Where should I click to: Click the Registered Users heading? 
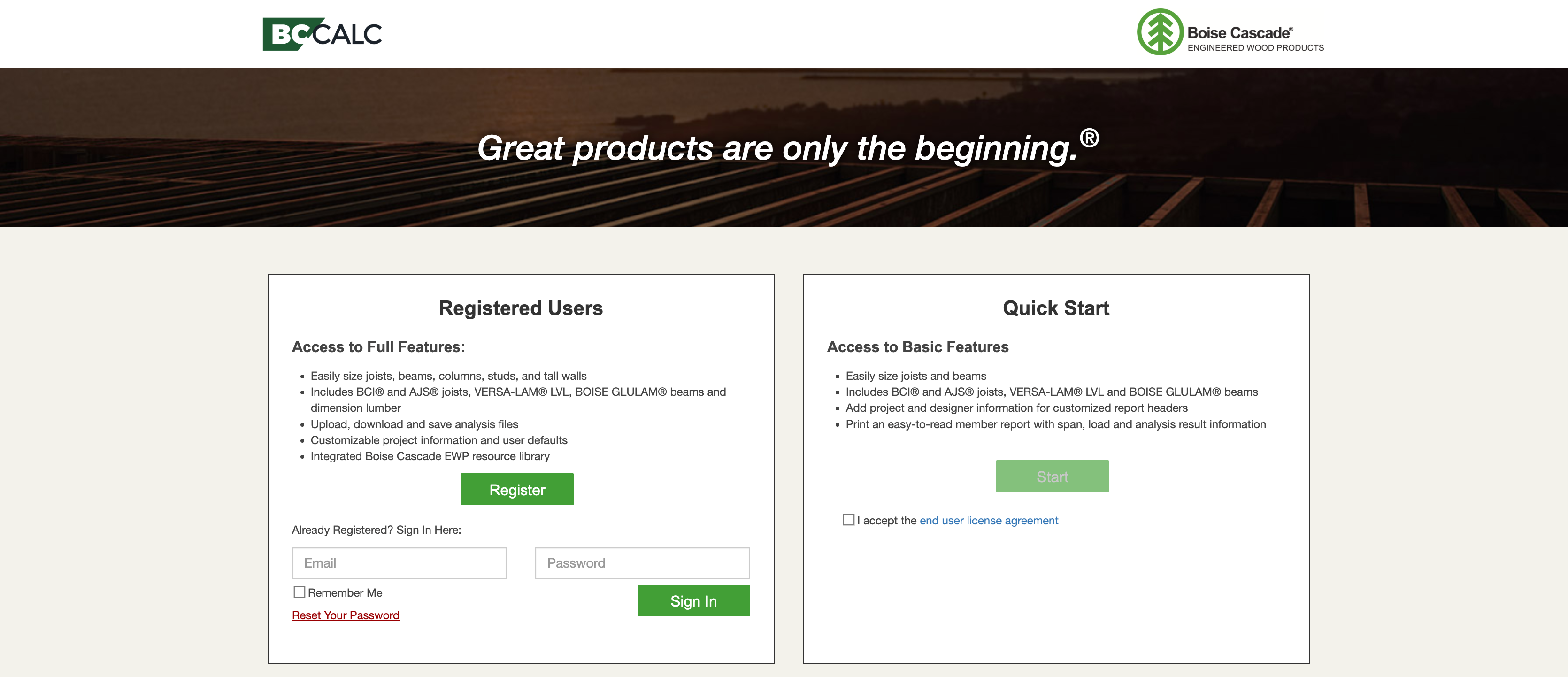521,308
